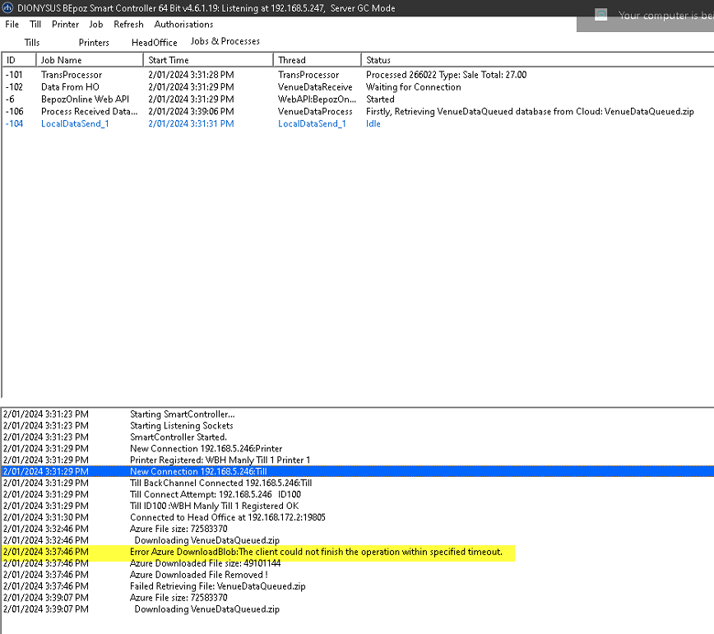Screen dimensions: 714x634
Task: Open the Authorisations menu
Action: tap(183, 24)
